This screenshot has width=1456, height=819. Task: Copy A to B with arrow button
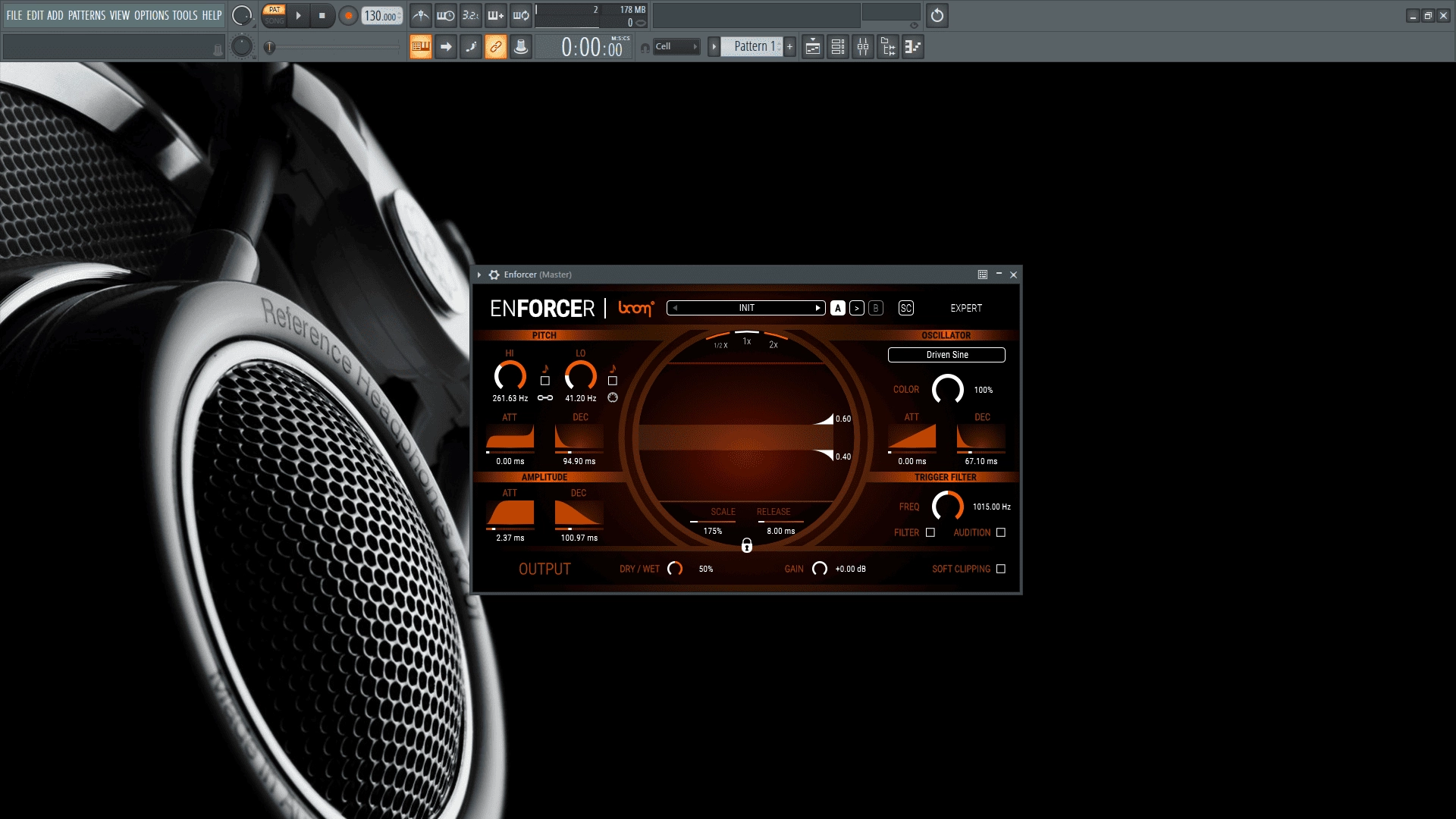click(857, 308)
